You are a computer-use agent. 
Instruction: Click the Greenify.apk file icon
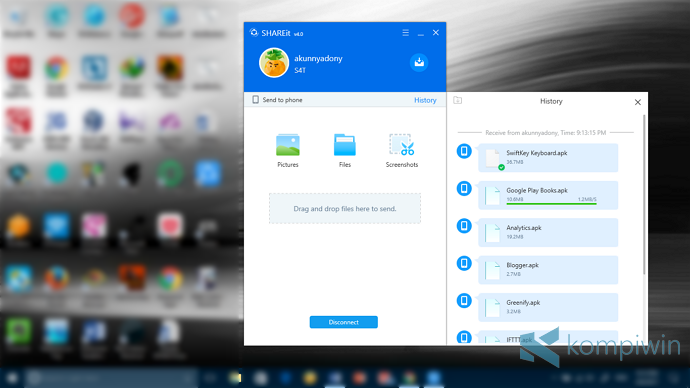click(x=492, y=308)
